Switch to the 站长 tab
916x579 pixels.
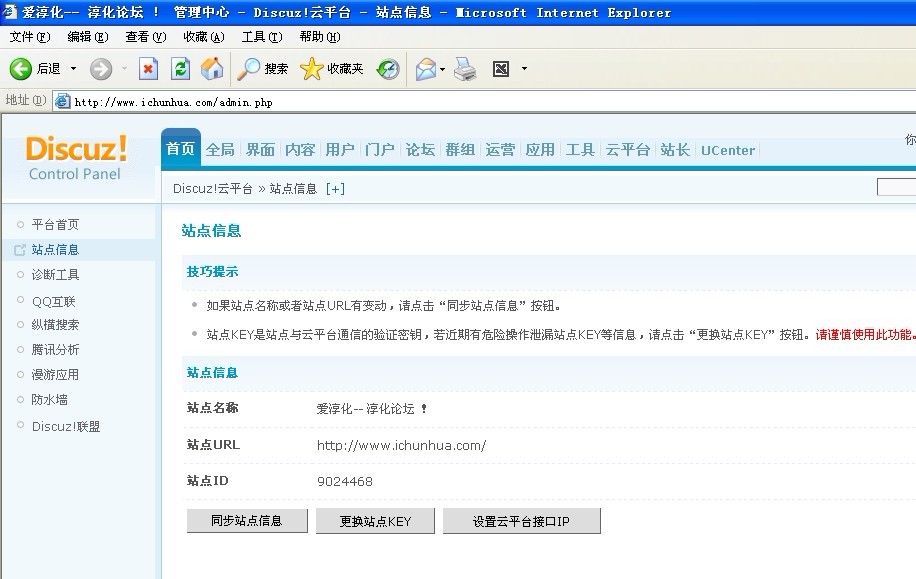point(675,150)
